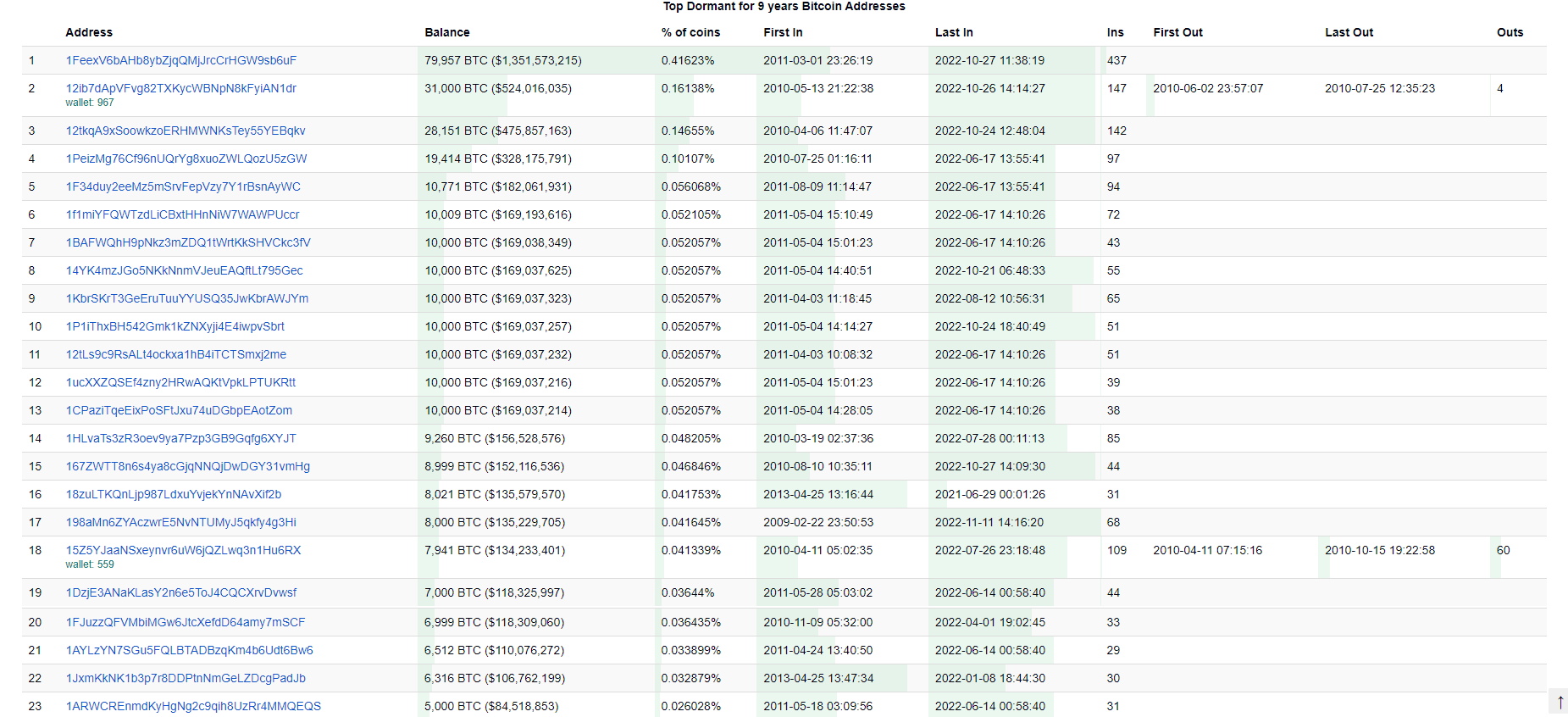
Task: Click Last In date 2022-11-11 14:16:20
Action: [x=989, y=522]
